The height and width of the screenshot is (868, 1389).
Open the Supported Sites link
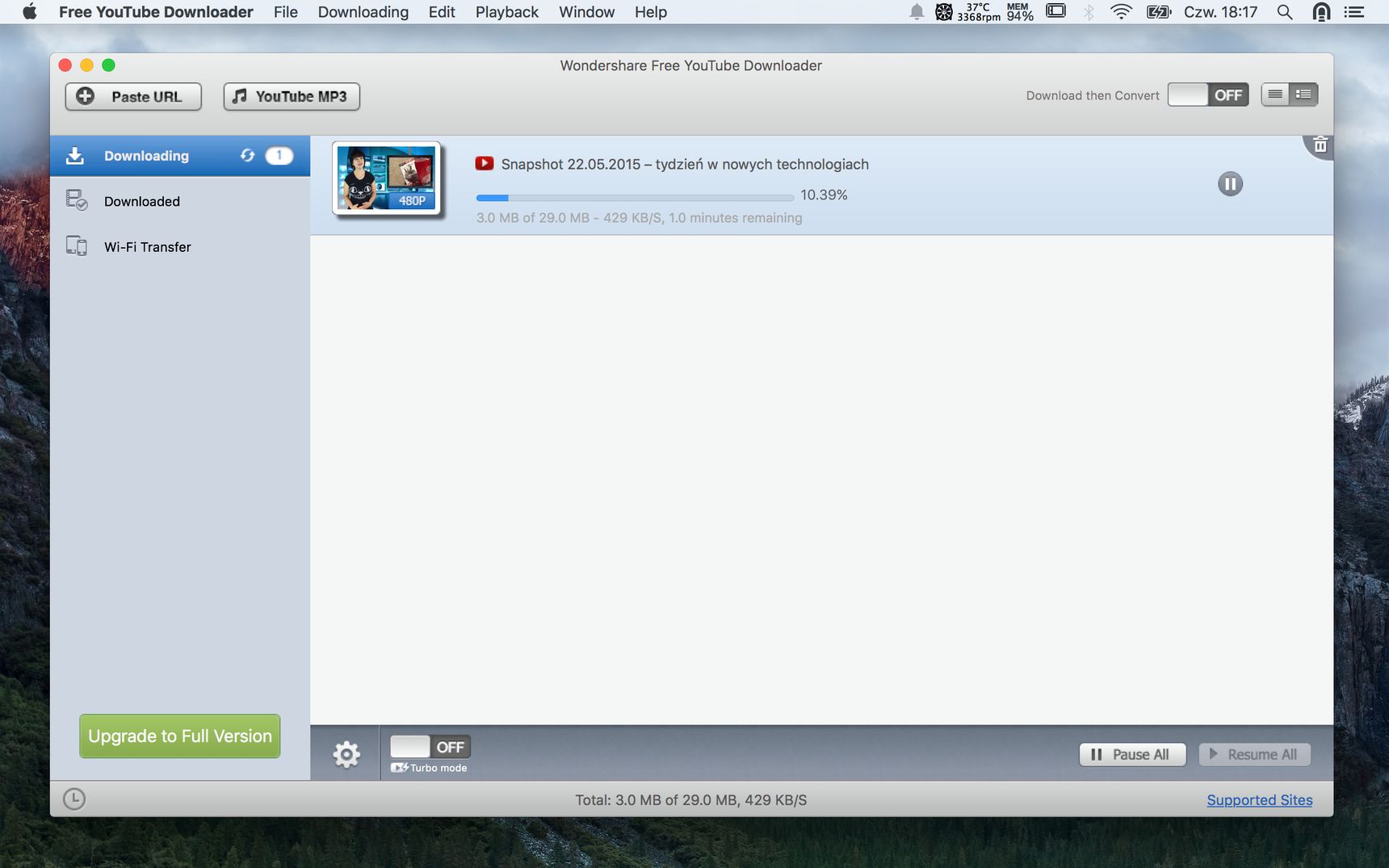coord(1259,799)
